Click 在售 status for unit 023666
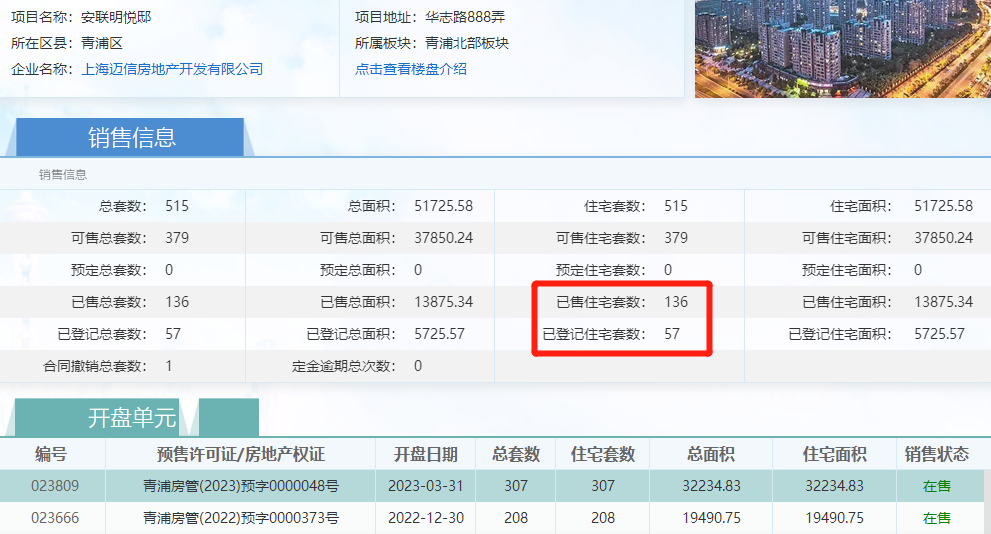Image resolution: width=991 pixels, height=534 pixels. 937,518
